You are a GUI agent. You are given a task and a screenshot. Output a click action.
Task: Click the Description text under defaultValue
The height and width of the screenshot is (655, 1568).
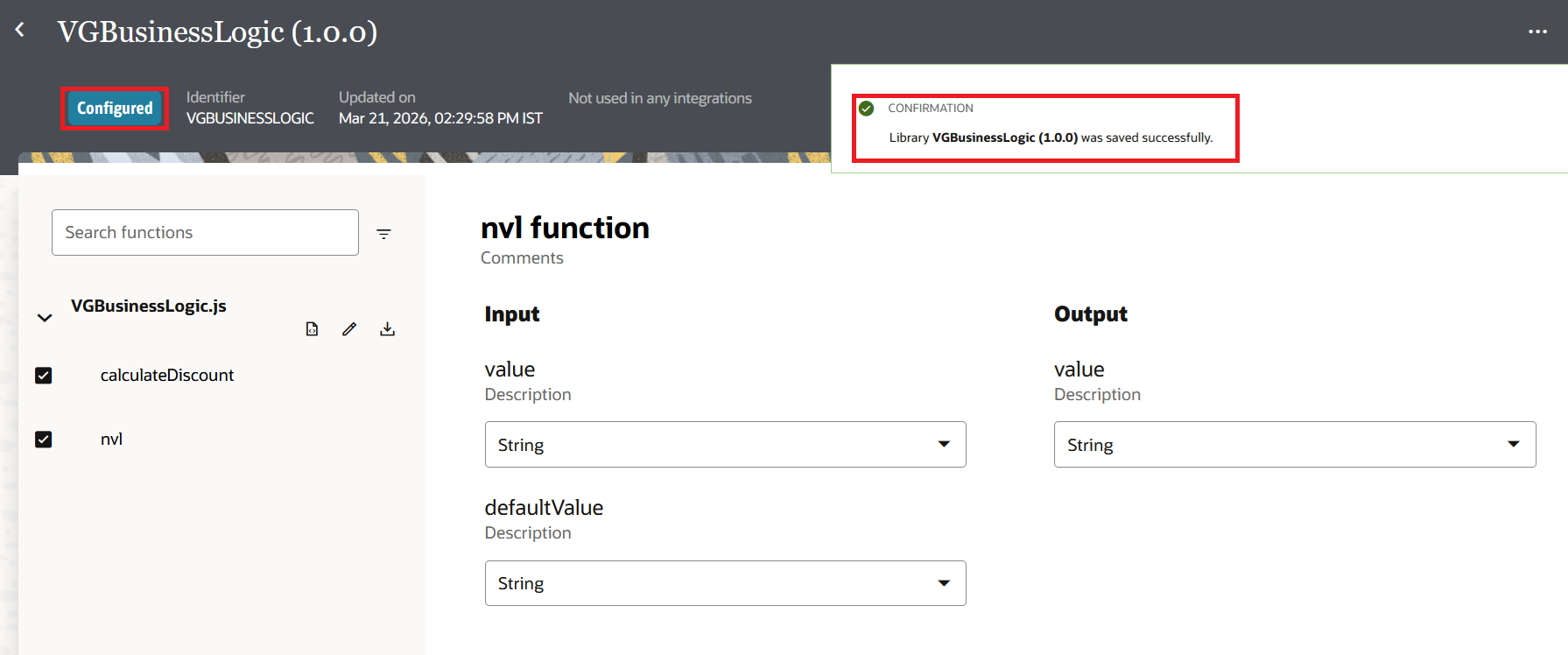click(528, 533)
